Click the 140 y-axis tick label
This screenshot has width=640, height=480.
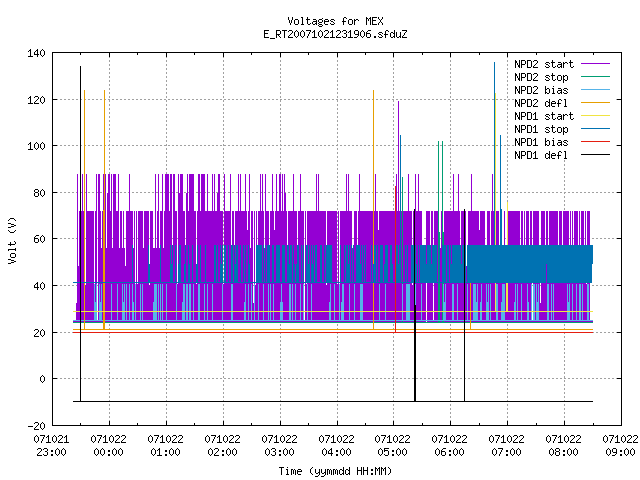coord(36,53)
